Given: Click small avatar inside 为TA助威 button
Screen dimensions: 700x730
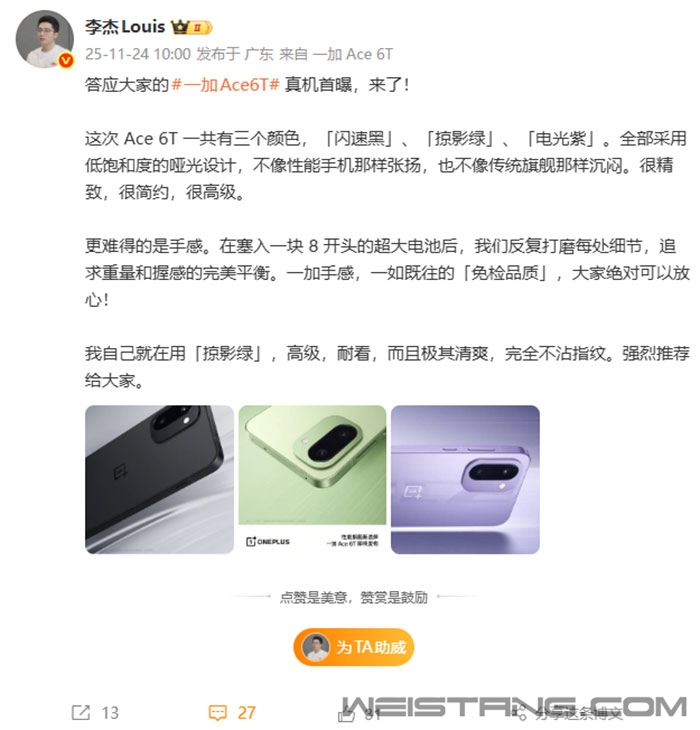Looking at the screenshot, I should (x=316, y=647).
